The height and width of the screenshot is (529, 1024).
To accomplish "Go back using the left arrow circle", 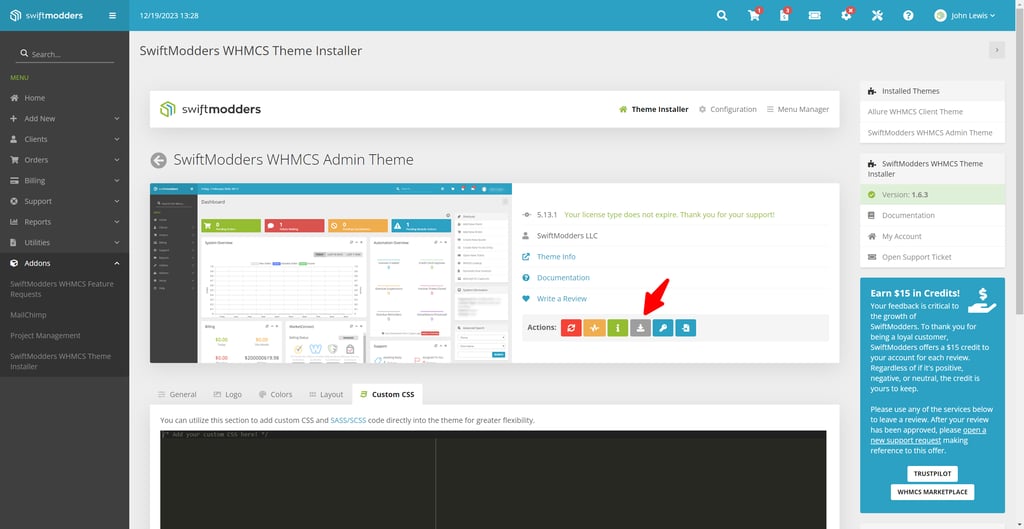I will 158,160.
